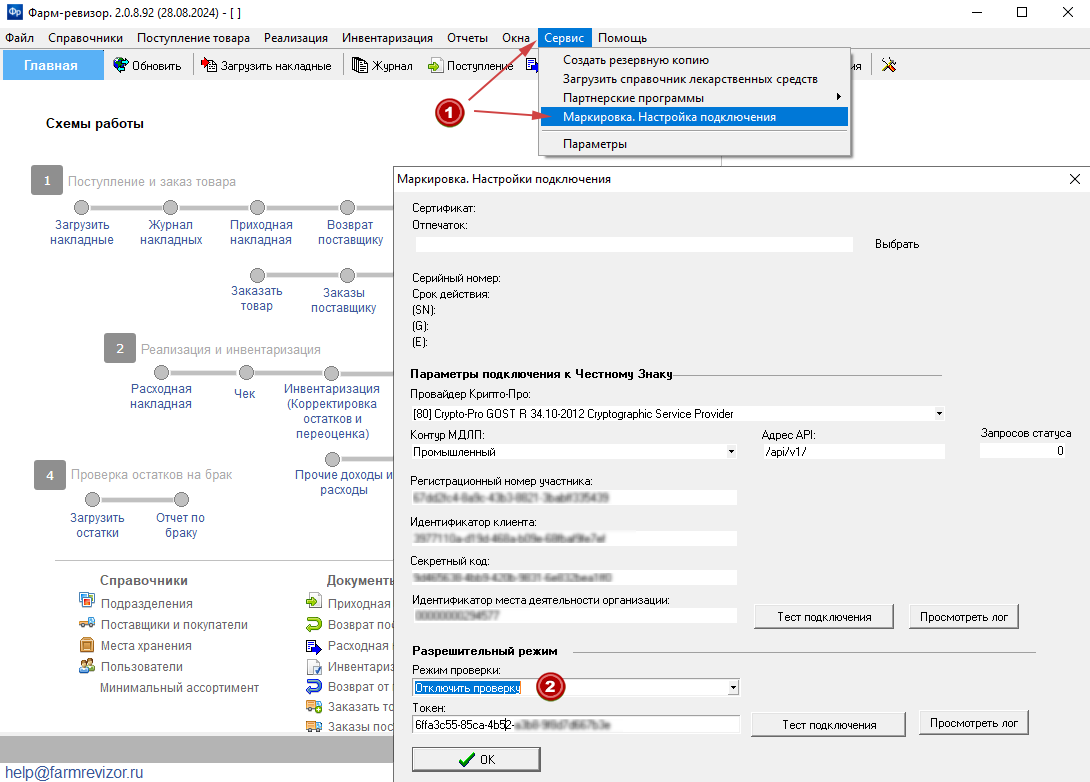Expand the Контур МДЛП dropdown
The image size is (1090, 782).
[x=731, y=452]
